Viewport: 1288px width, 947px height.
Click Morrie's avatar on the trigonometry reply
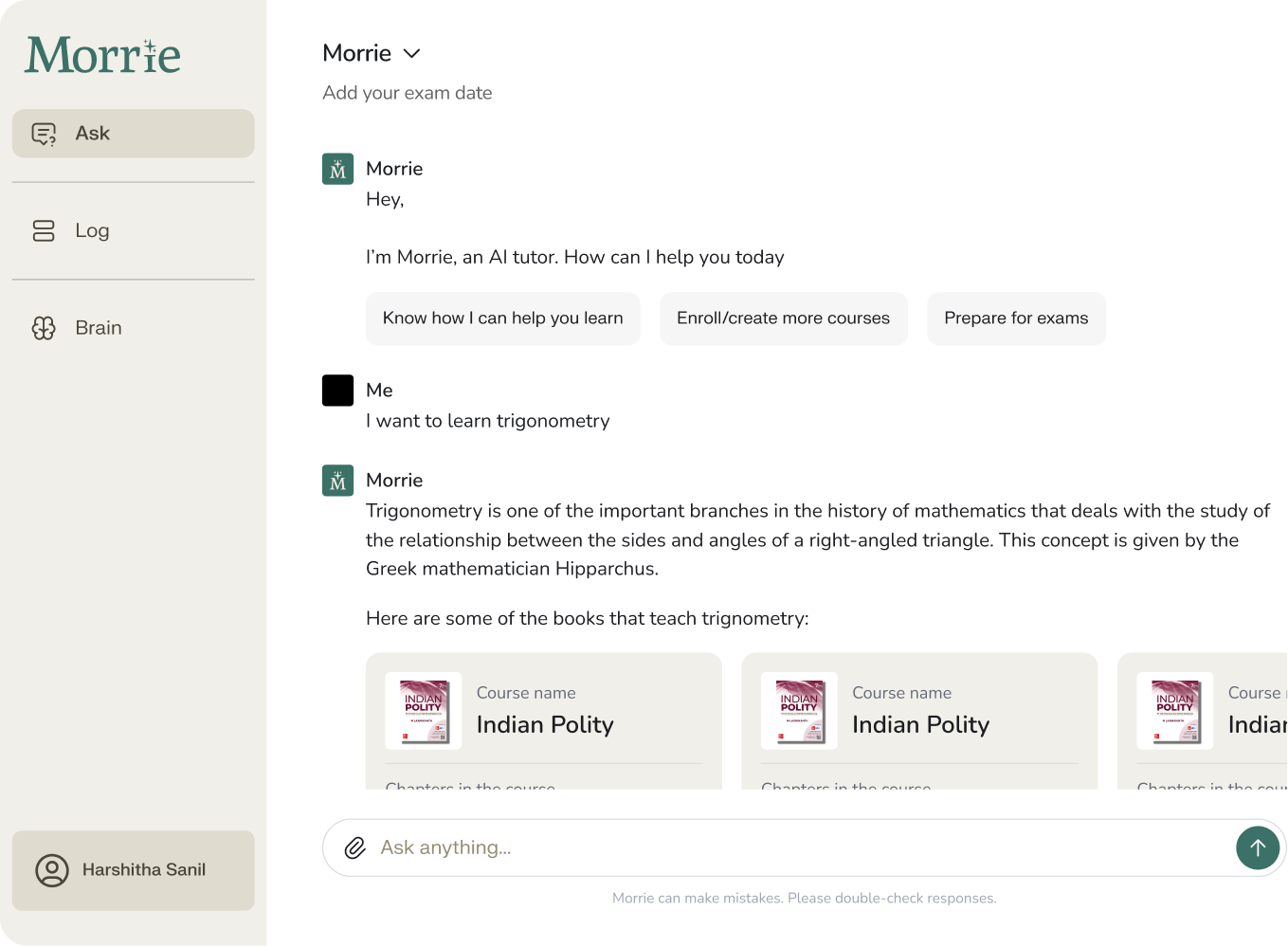pyautogui.click(x=337, y=481)
